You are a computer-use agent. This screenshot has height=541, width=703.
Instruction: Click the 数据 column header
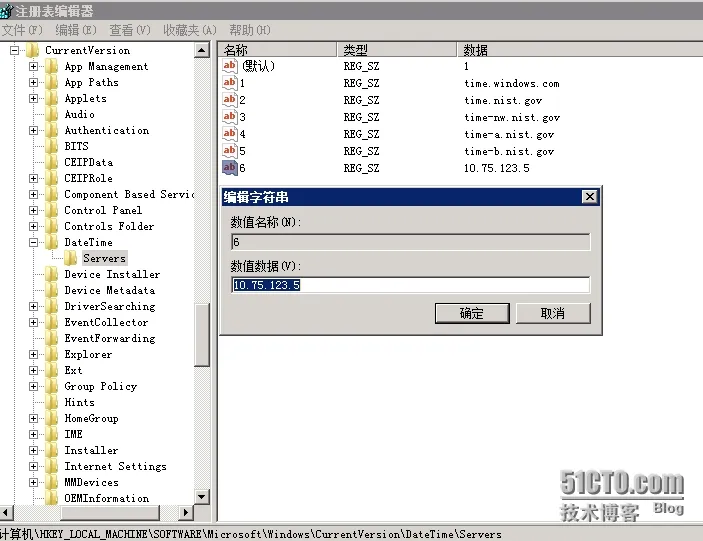(x=580, y=49)
